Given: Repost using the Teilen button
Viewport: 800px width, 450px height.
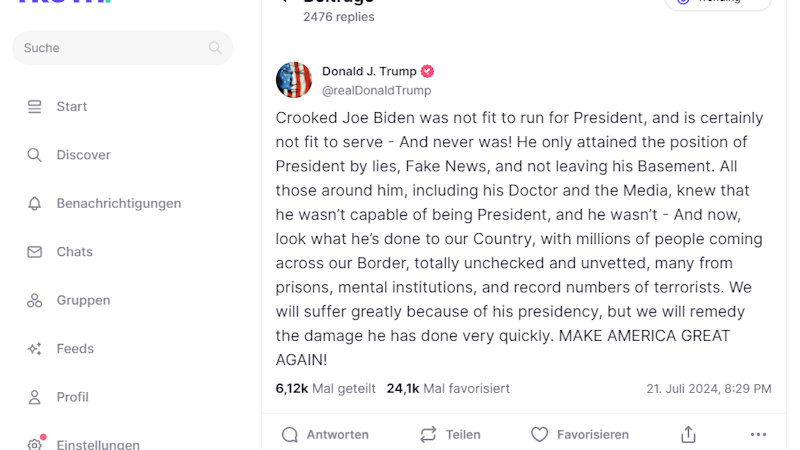Looking at the screenshot, I should pyautogui.click(x=450, y=434).
